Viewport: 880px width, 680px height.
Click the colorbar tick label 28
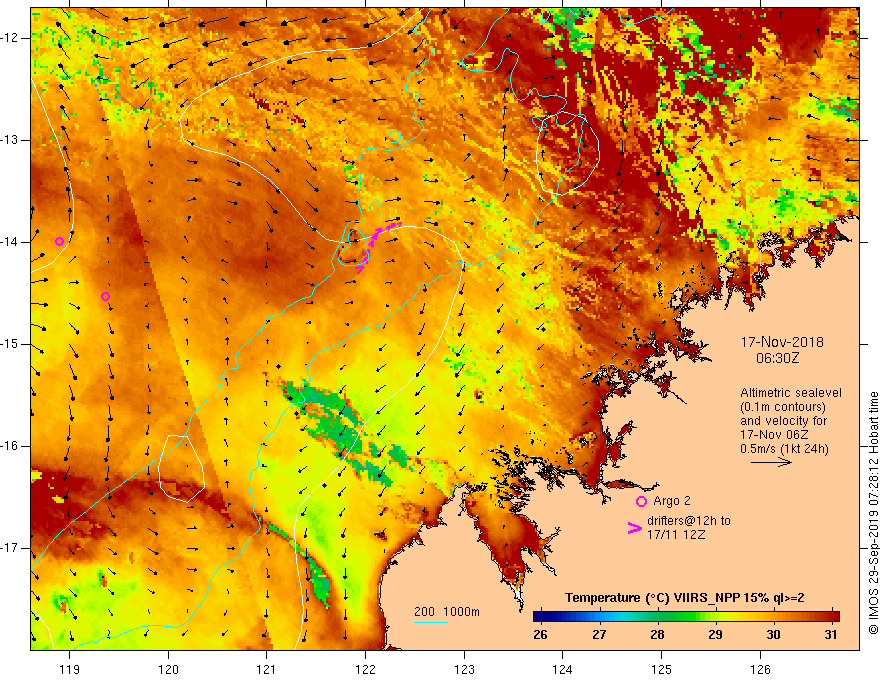(657, 635)
